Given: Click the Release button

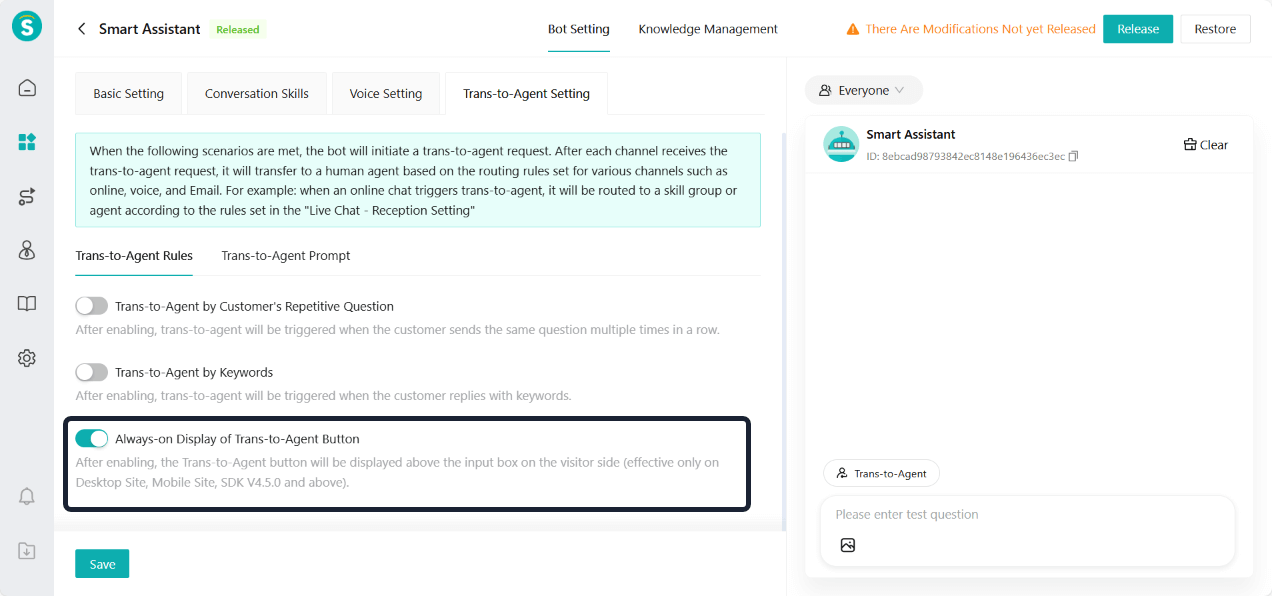Looking at the screenshot, I should click(1138, 29).
